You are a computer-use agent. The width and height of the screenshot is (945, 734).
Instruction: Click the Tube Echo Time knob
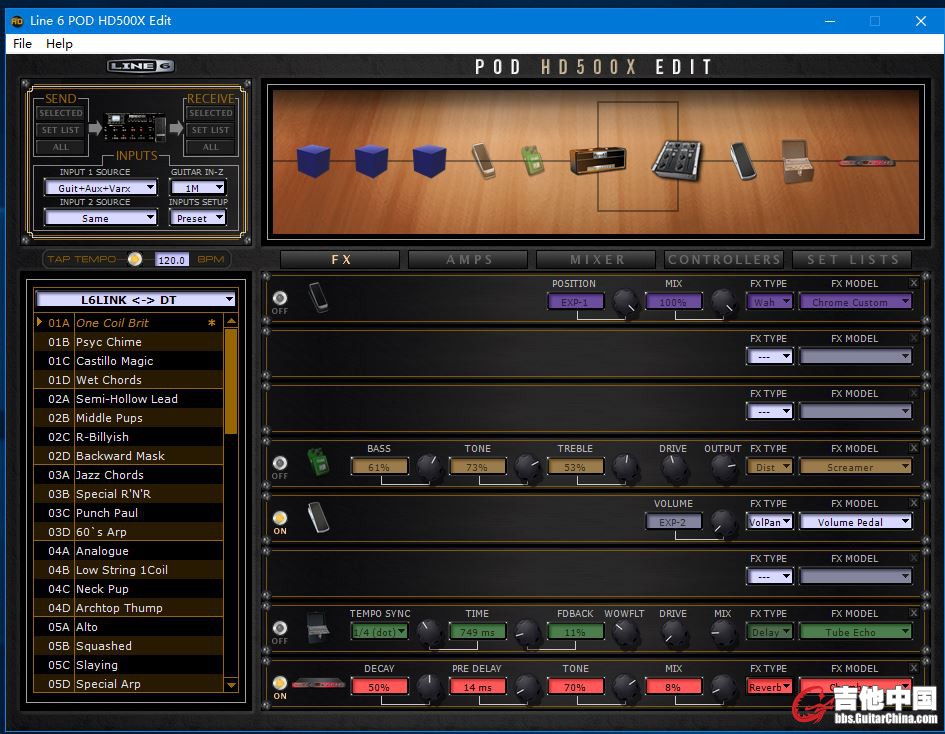click(528, 632)
